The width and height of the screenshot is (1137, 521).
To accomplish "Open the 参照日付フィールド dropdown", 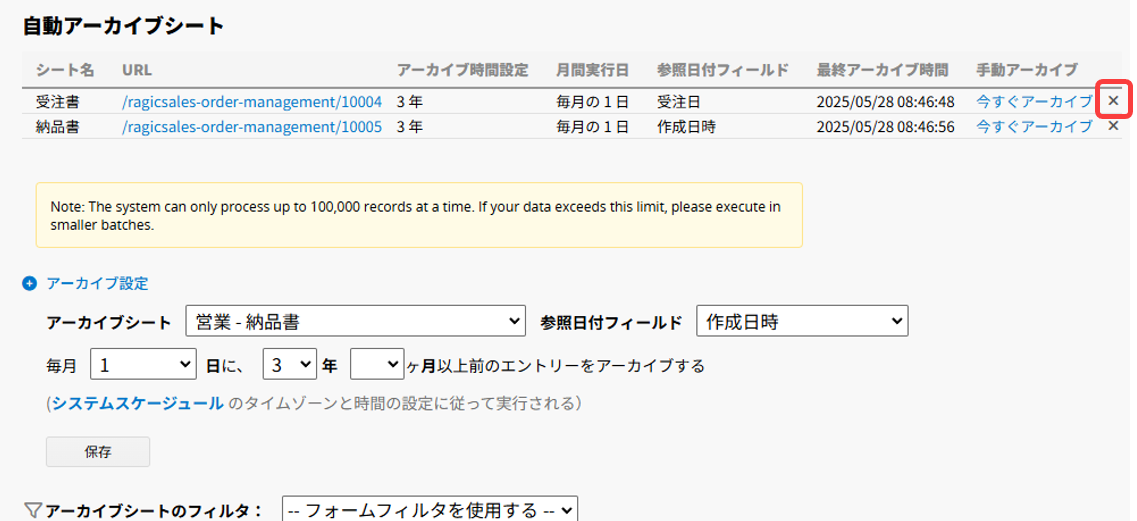I will tap(801, 321).
